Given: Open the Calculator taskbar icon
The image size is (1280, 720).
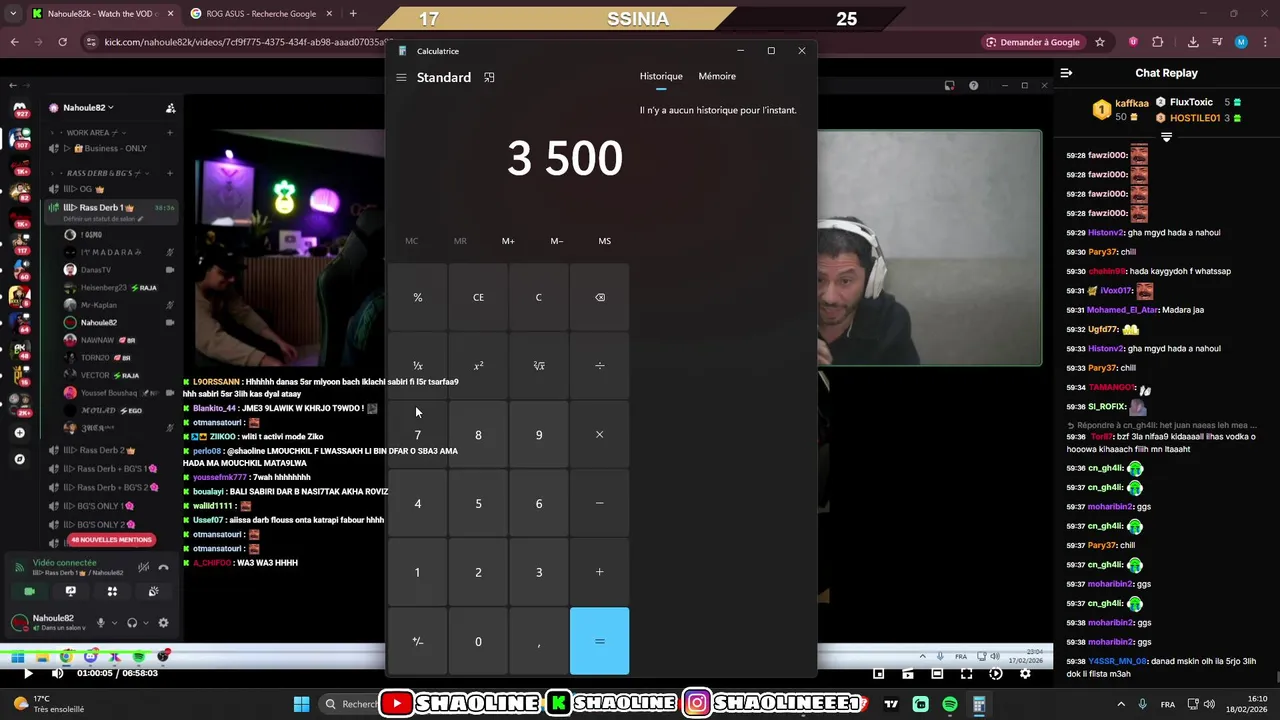Looking at the screenshot, I should (979, 704).
